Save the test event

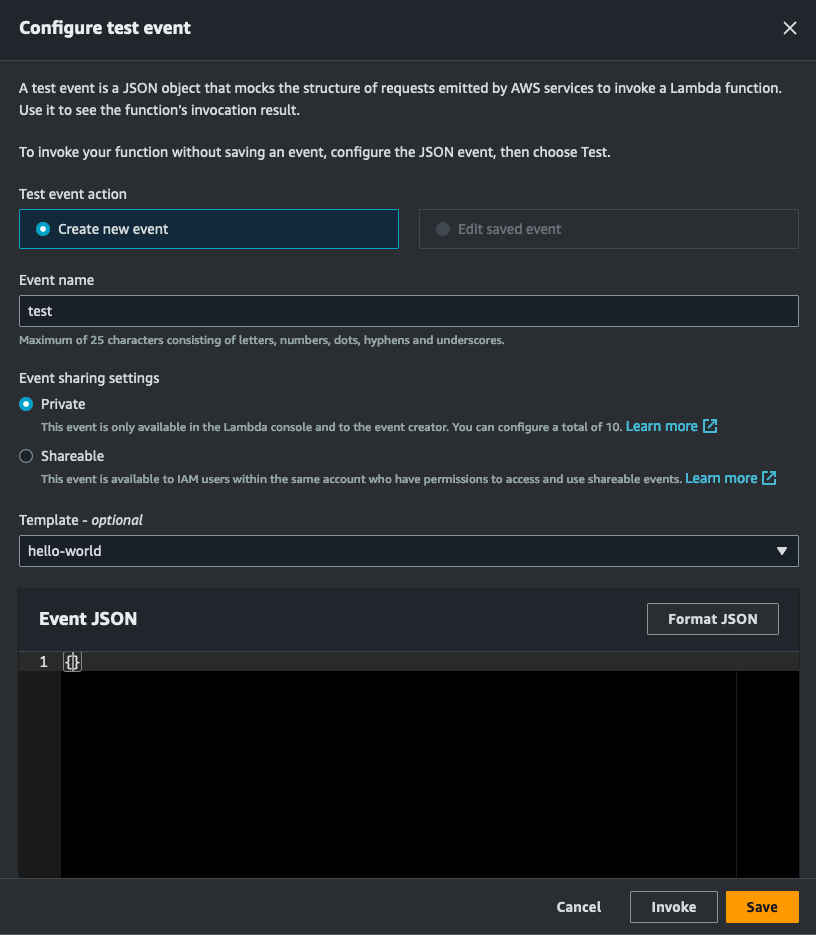(762, 907)
